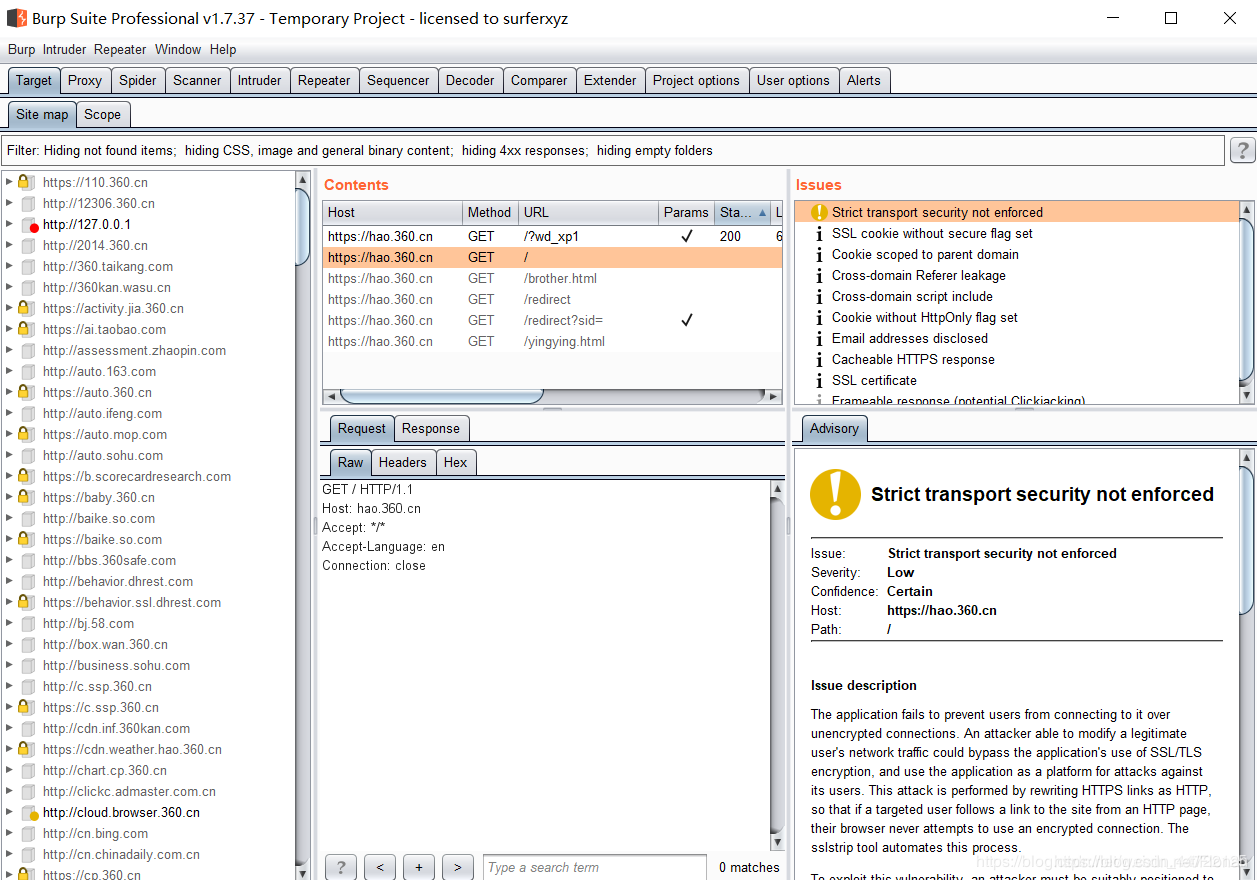Viewport: 1257px width, 880px height.
Task: Click the Burp Suite logo icon
Action: click(17, 18)
